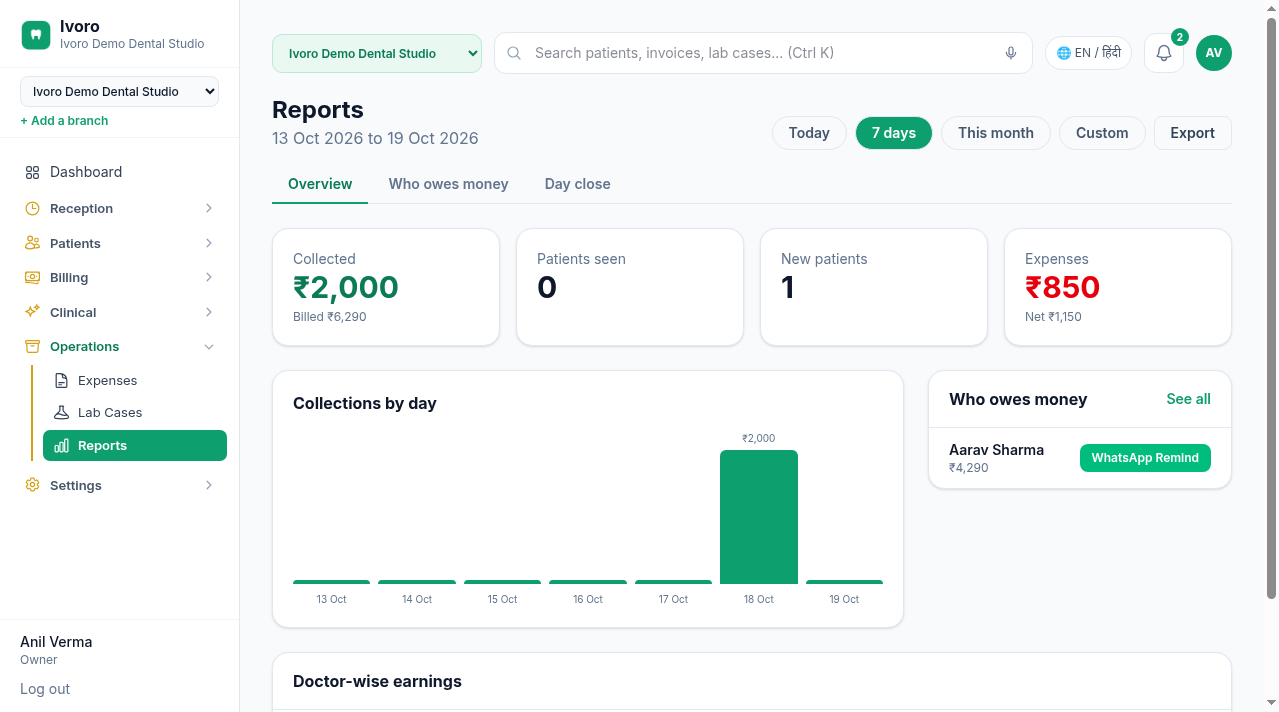The height and width of the screenshot is (712, 1279).
Task: Open the top green clinic dropdown
Action: click(377, 53)
